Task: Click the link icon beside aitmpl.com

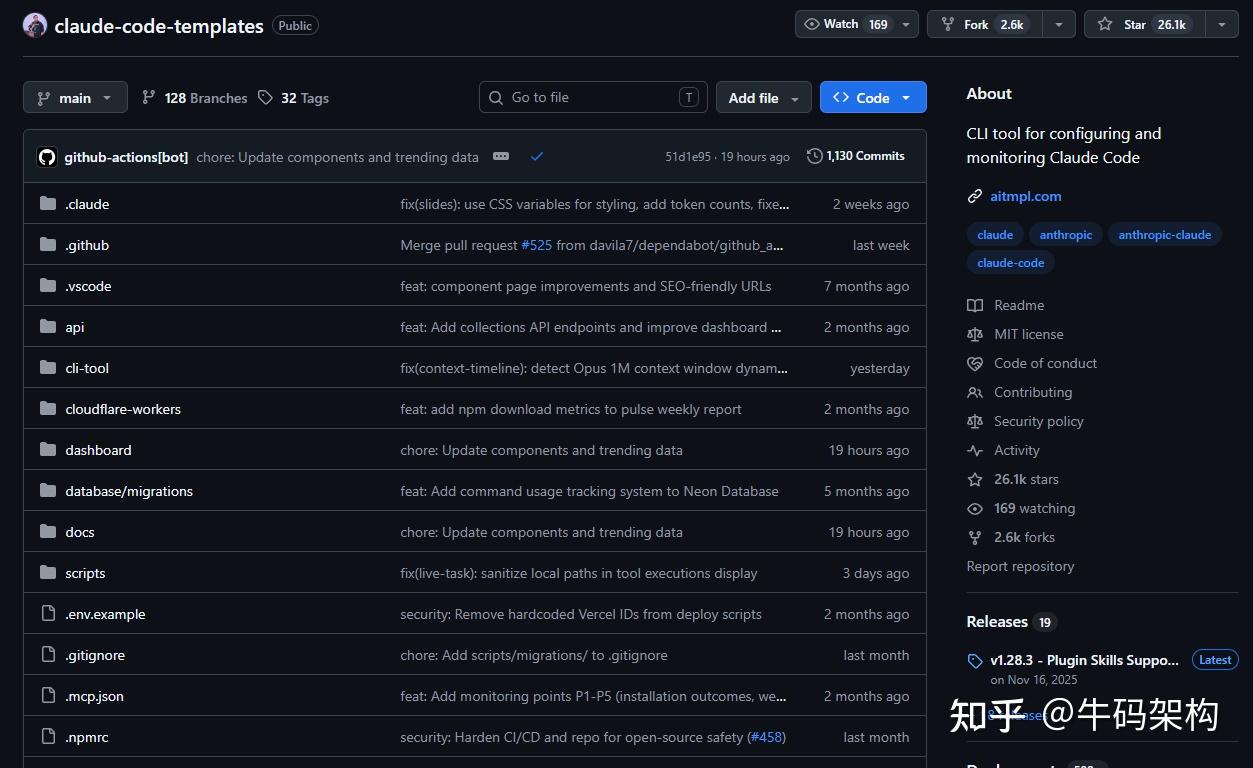Action: point(975,197)
